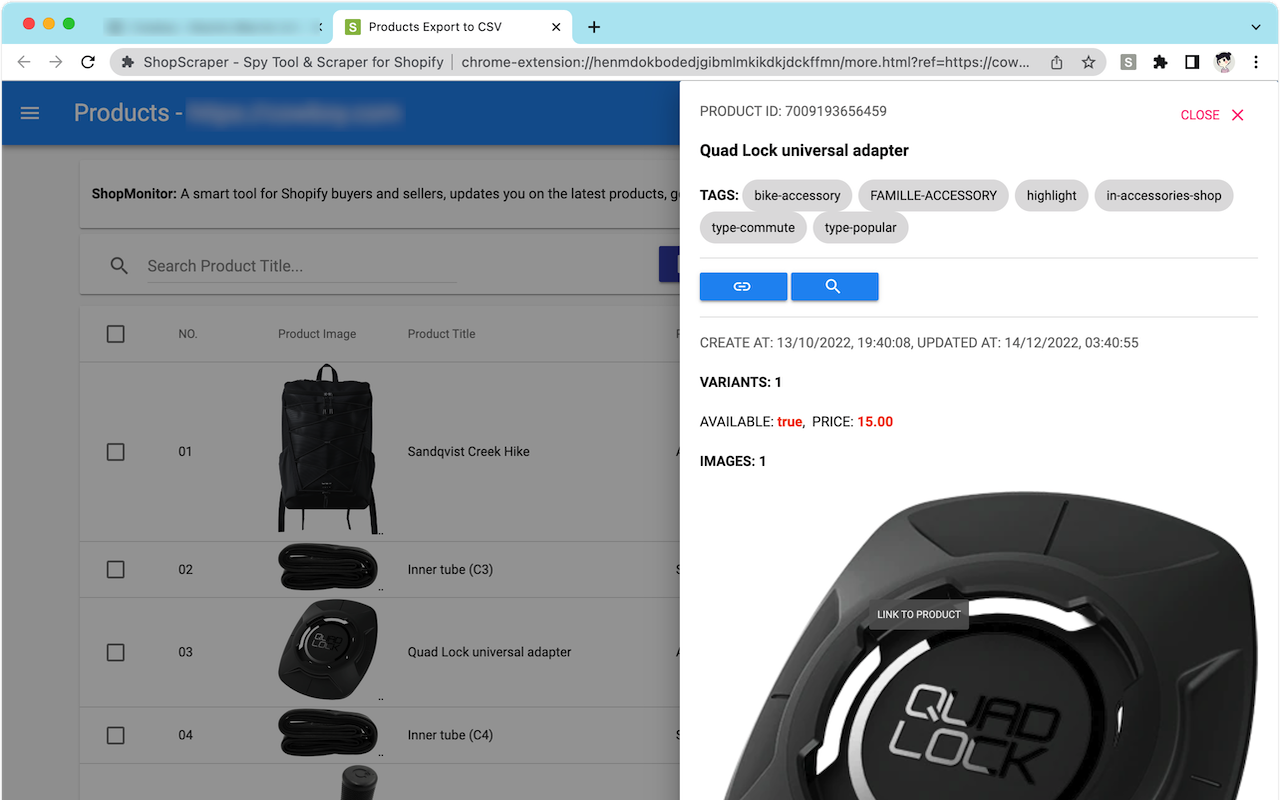Open a new browser tab
1280x800 pixels.
click(x=594, y=26)
